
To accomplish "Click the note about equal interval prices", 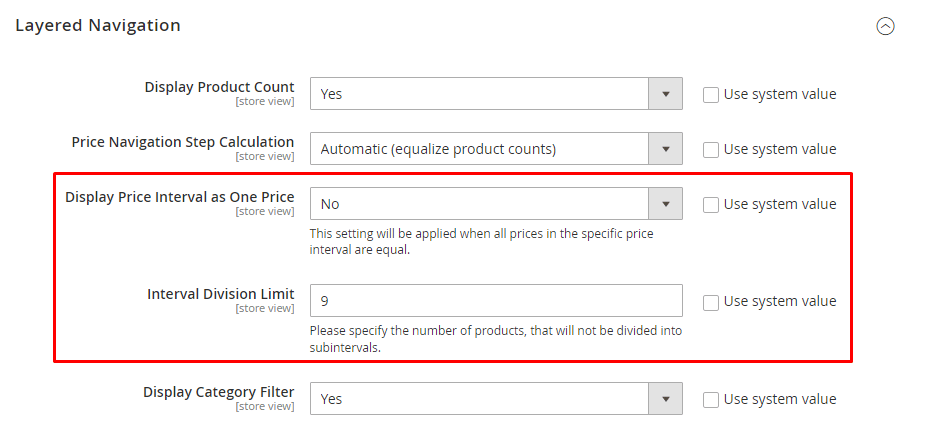I will 483,241.
